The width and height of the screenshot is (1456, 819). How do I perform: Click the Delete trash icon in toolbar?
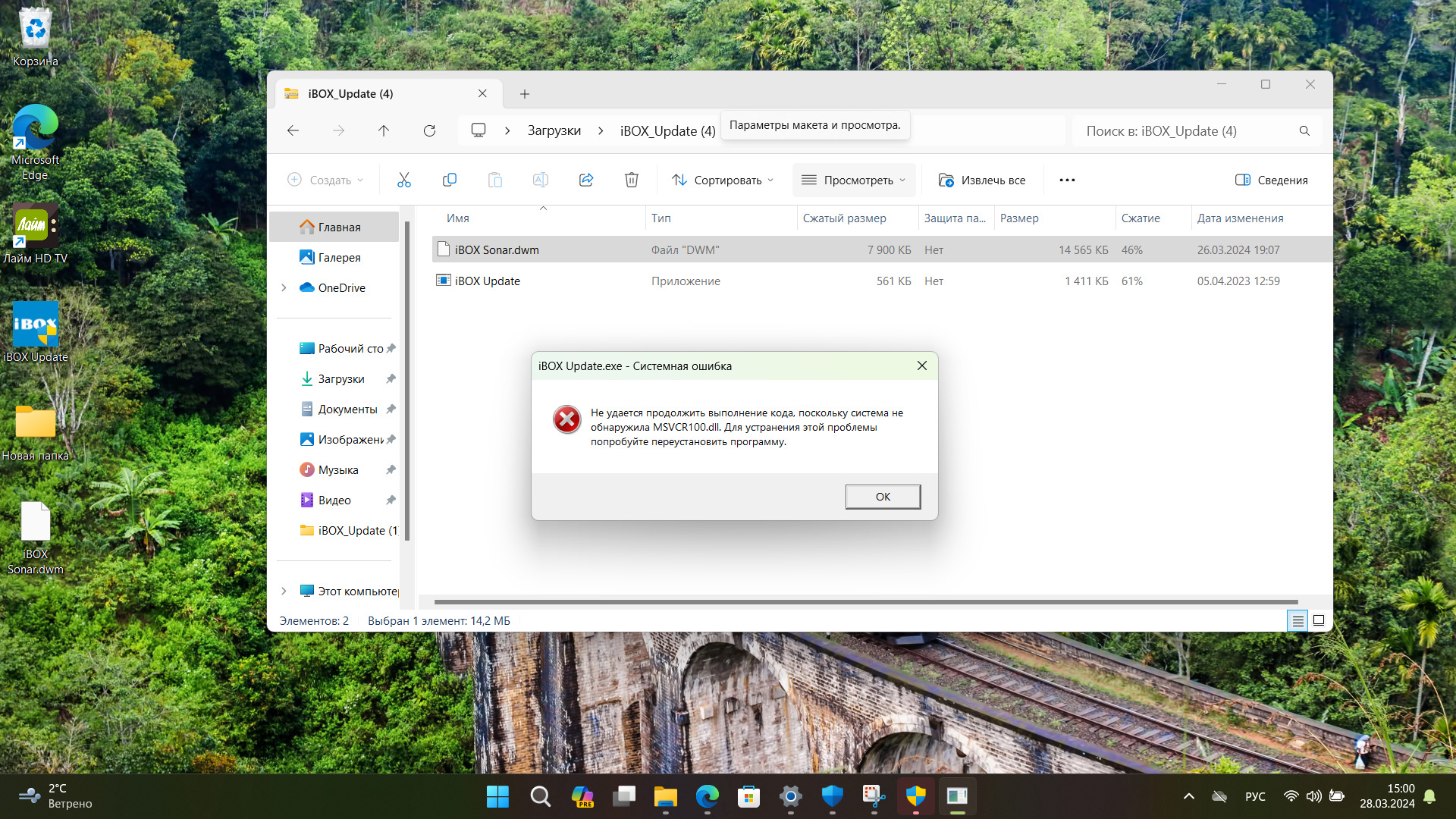[631, 180]
